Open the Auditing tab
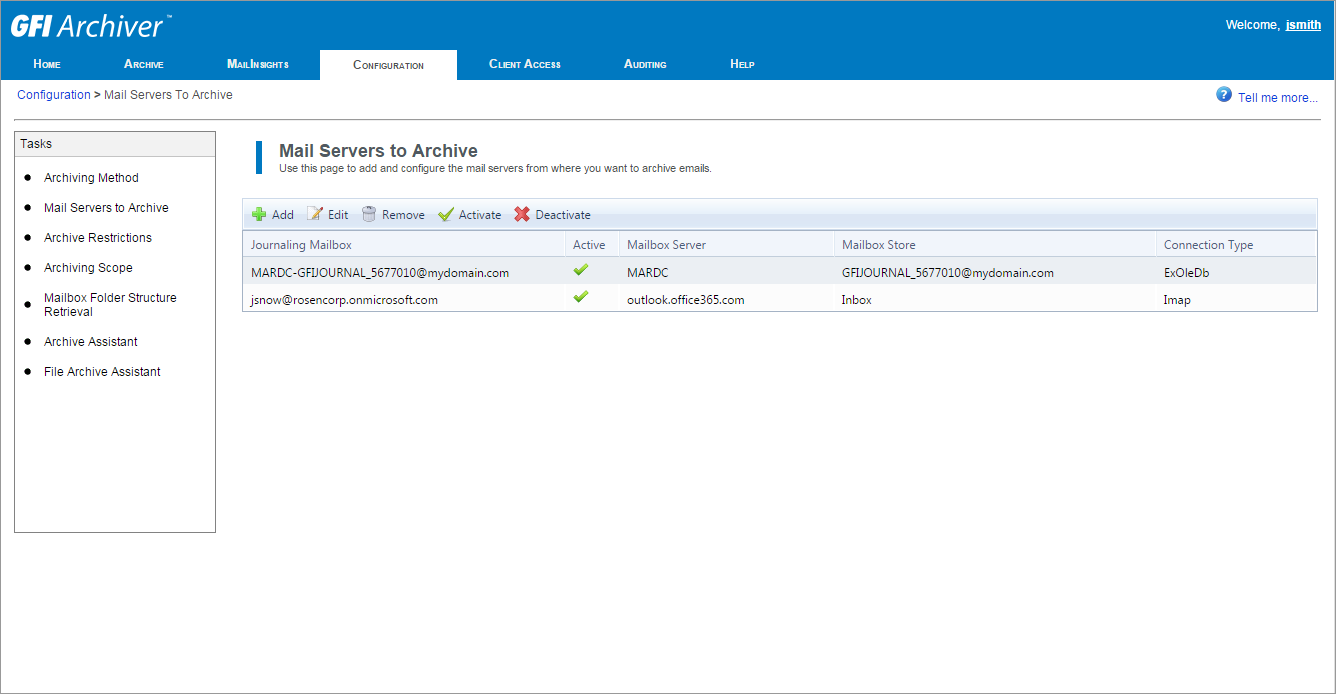Image resolution: width=1336 pixels, height=694 pixels. (645, 65)
